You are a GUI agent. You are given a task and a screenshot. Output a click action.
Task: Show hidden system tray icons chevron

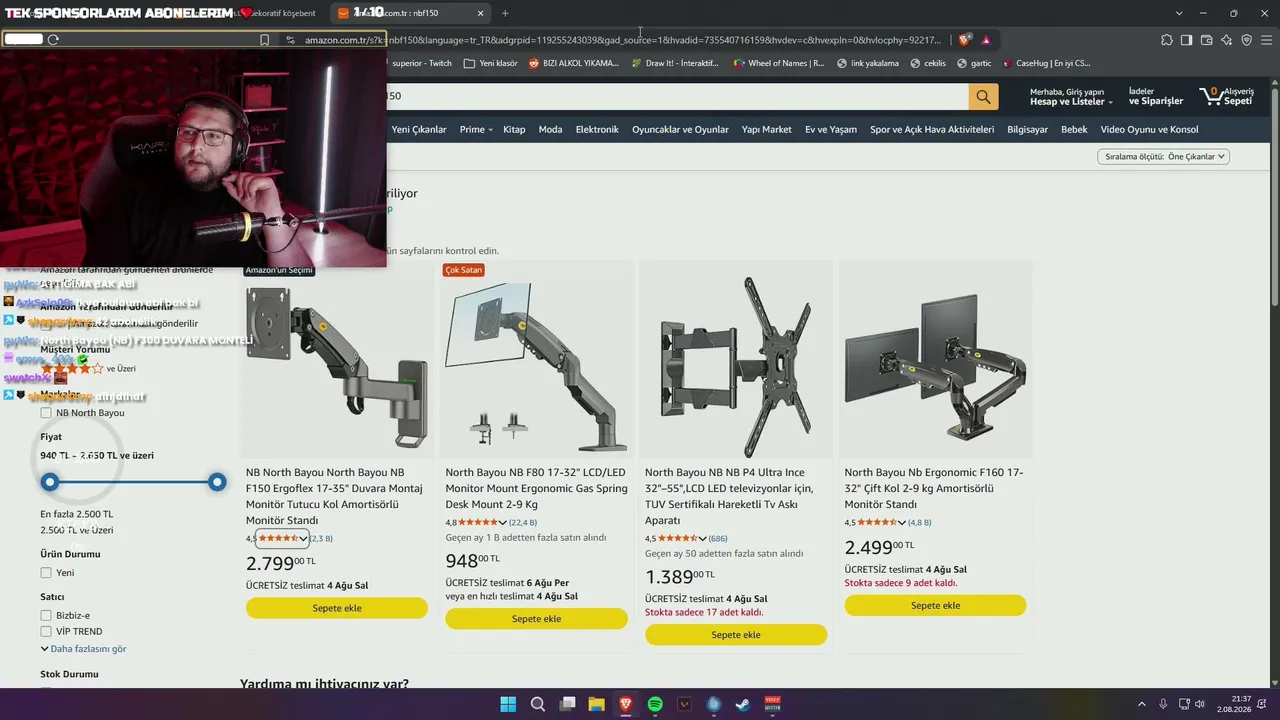coord(1141,704)
